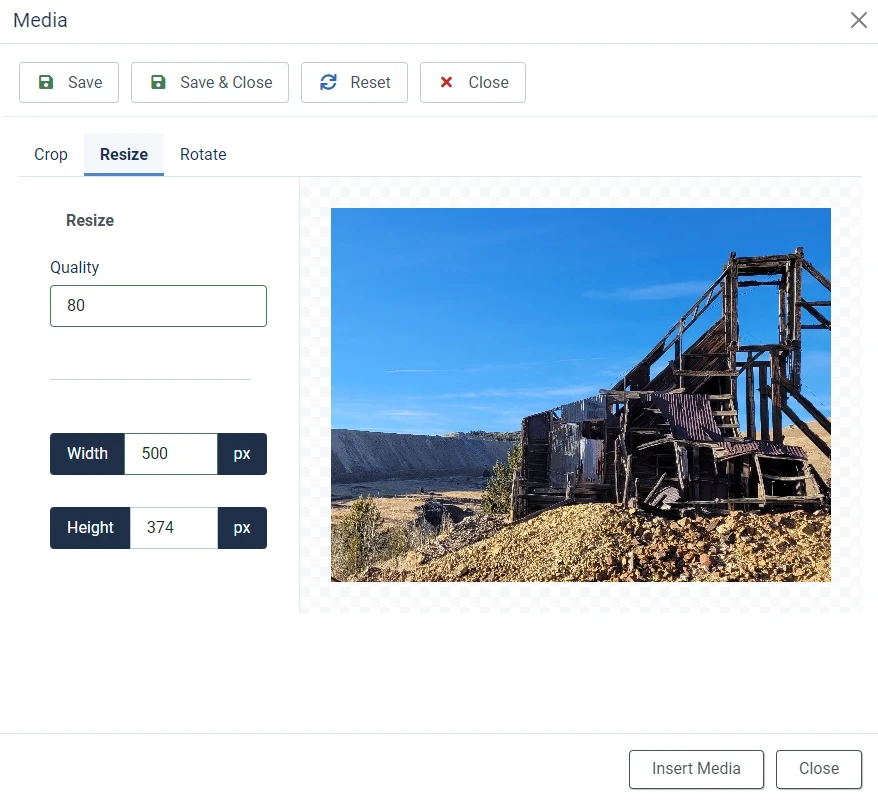The width and height of the screenshot is (878, 801).
Task: Click the Height label
Action: pyautogui.click(x=90, y=528)
